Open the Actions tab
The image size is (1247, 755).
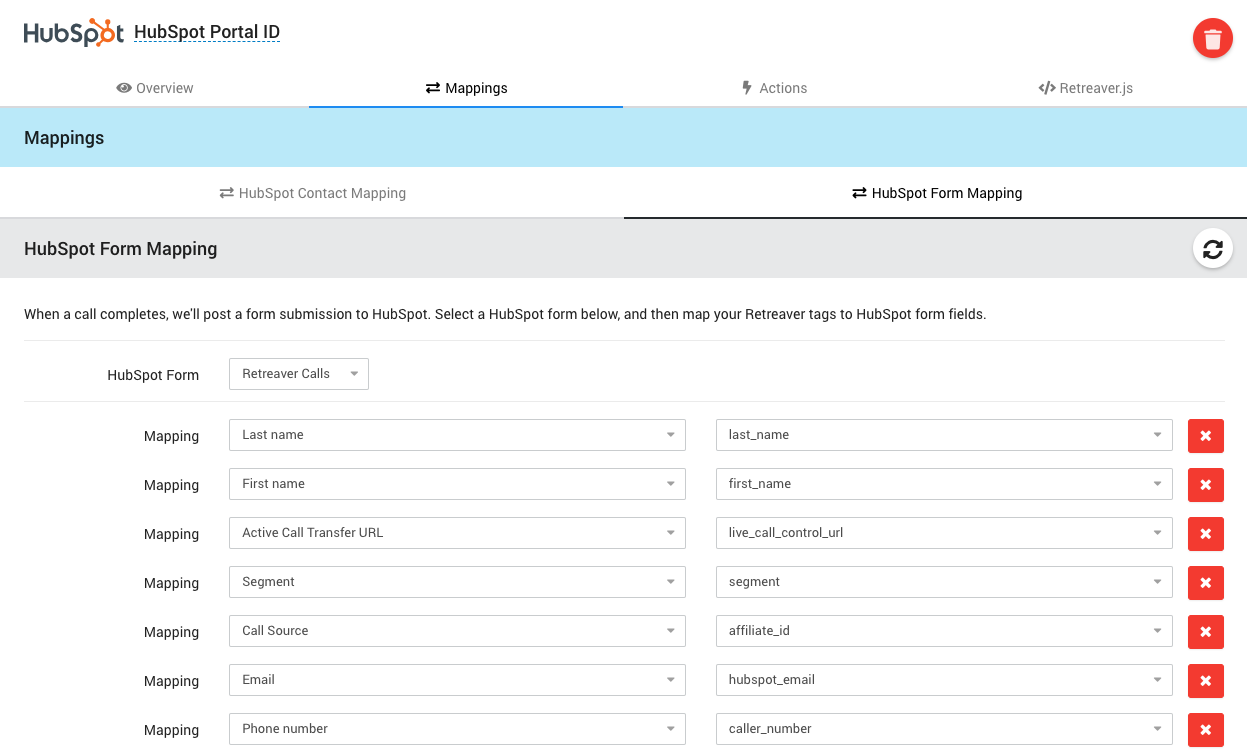(x=773, y=88)
